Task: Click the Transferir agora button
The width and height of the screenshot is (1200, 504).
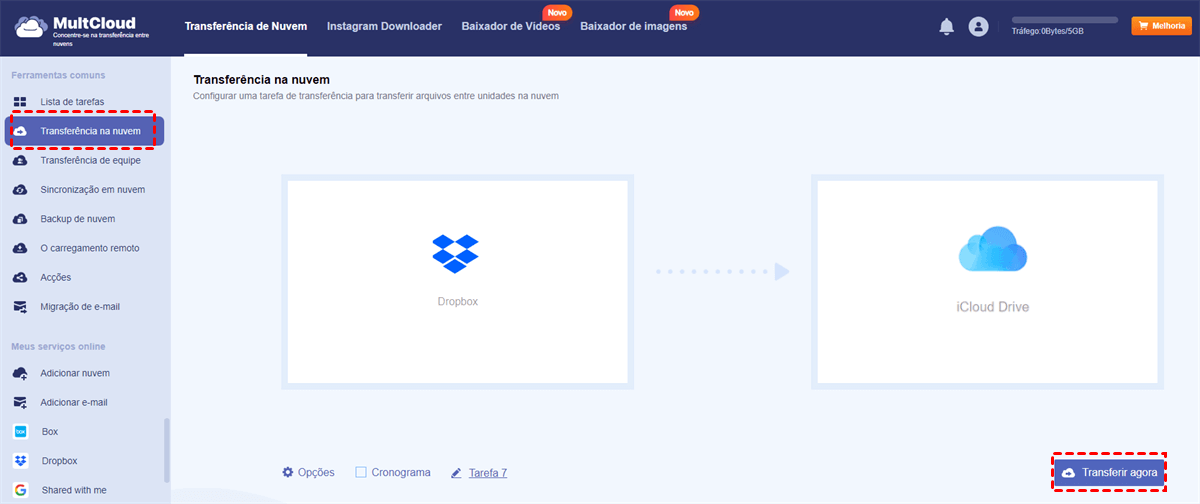Action: pyautogui.click(x=1110, y=472)
